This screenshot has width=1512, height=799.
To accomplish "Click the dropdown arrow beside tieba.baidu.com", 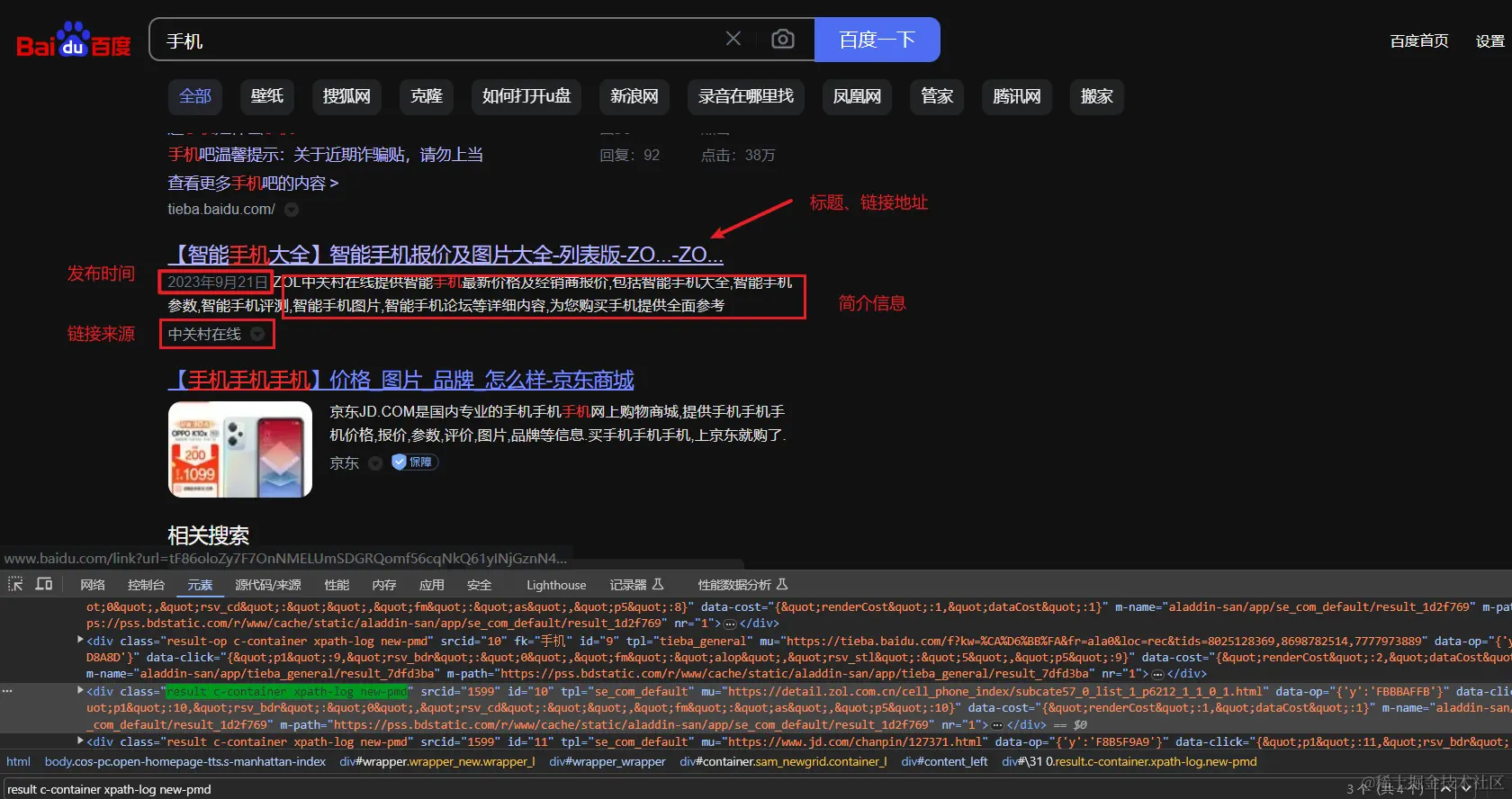I will tap(292, 210).
